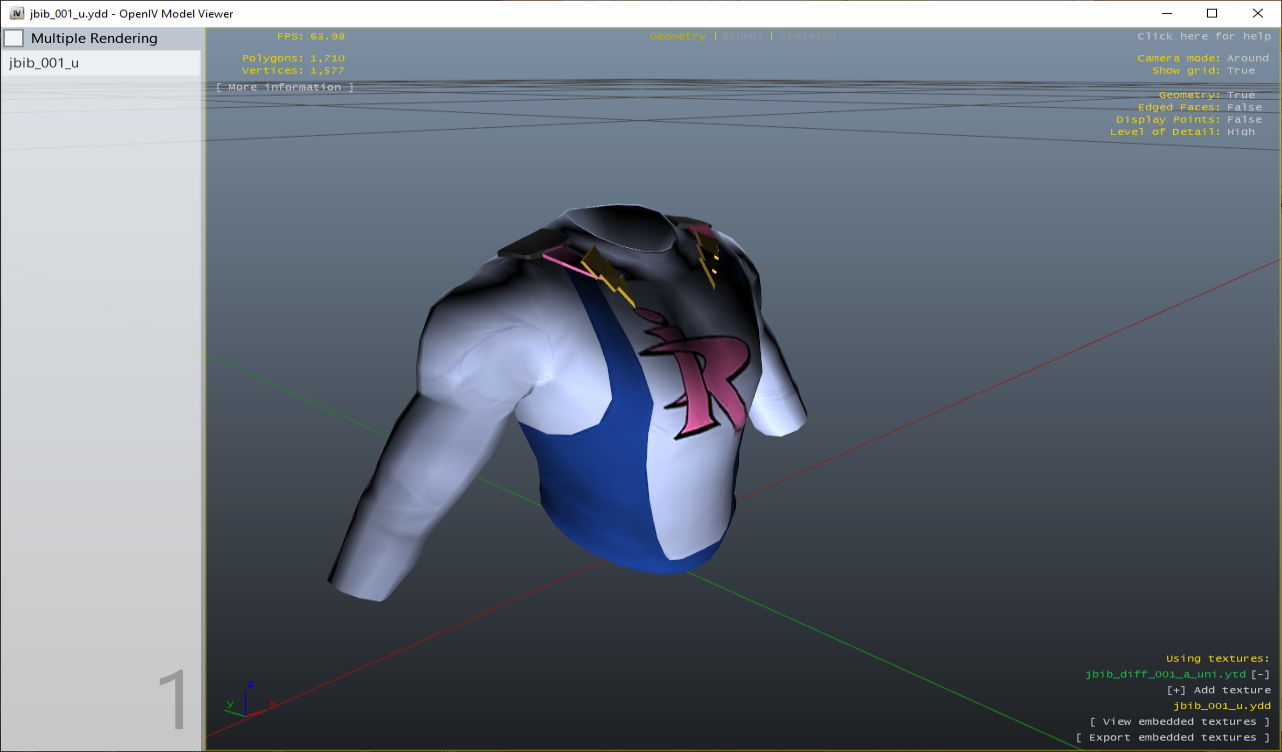Switch to the Skeleton tab

[808, 36]
